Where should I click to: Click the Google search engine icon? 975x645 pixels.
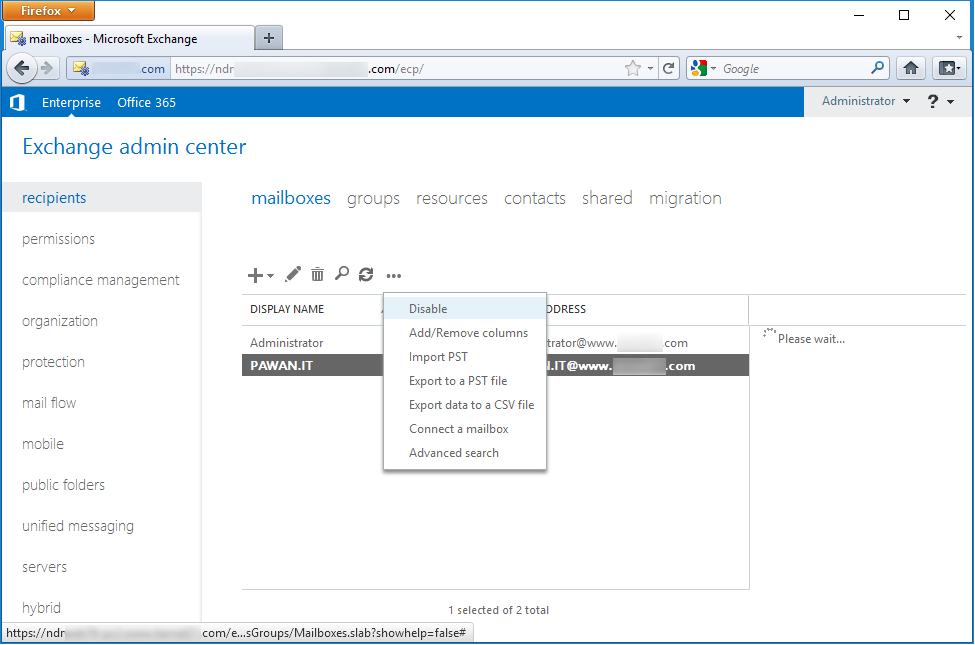700,68
